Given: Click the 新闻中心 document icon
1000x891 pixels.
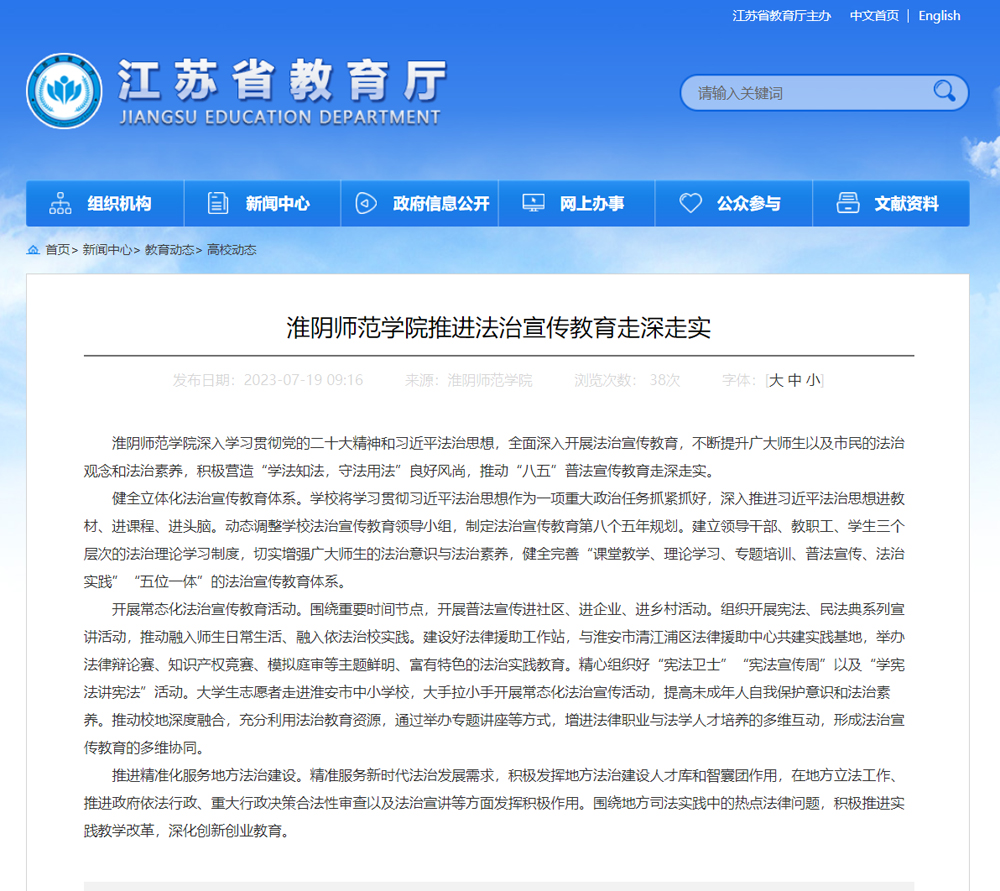Looking at the screenshot, I should click(218, 203).
